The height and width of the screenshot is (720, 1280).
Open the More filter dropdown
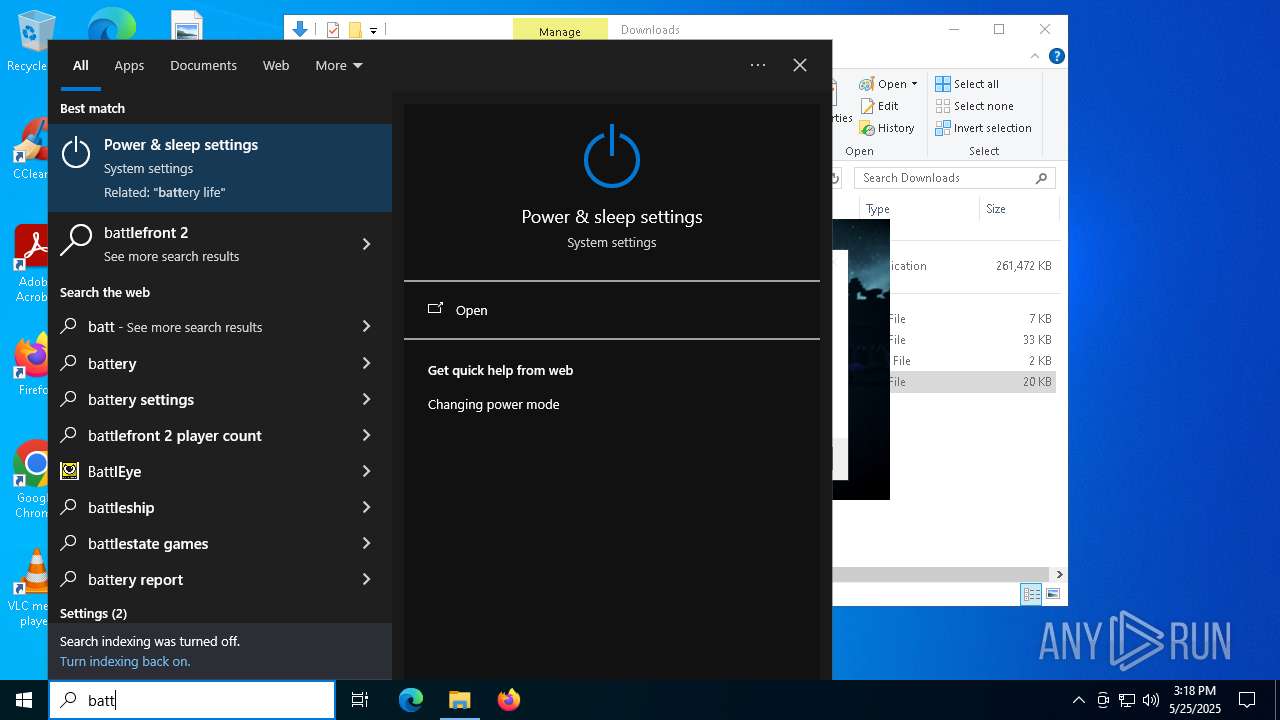[x=339, y=65]
